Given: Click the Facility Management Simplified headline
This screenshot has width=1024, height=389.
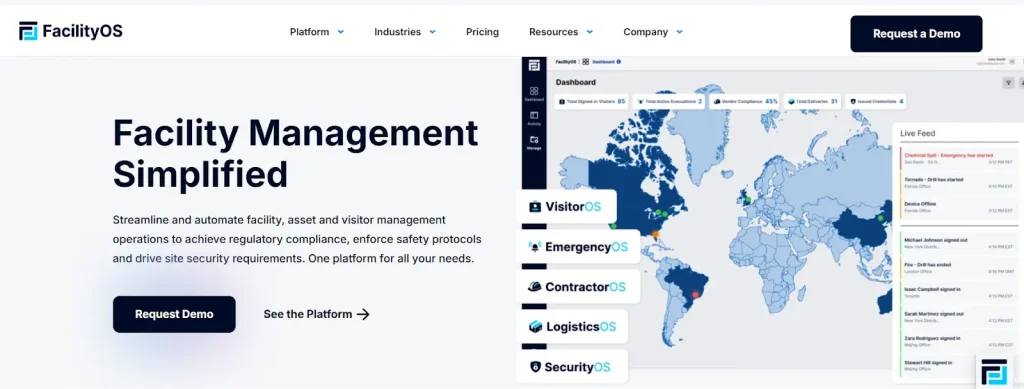Looking at the screenshot, I should pos(295,153).
